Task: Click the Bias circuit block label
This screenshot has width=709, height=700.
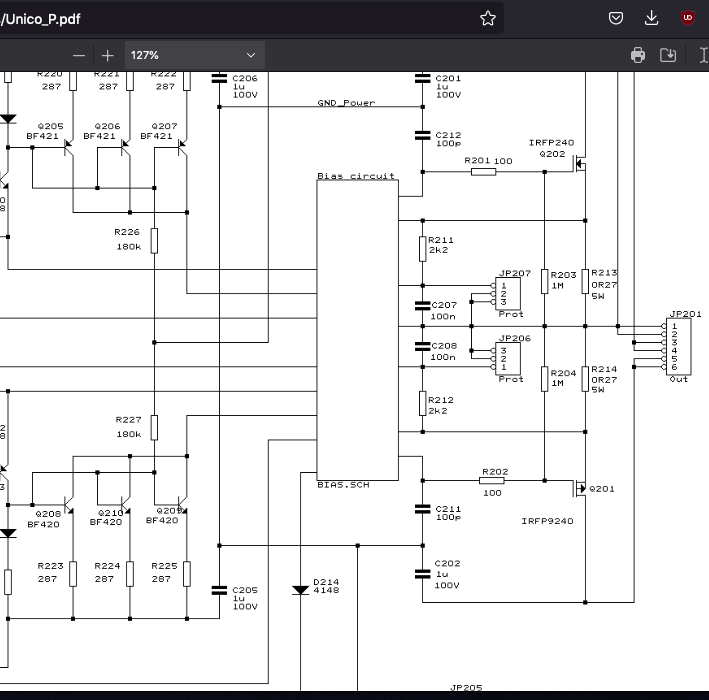Action: (x=356, y=176)
